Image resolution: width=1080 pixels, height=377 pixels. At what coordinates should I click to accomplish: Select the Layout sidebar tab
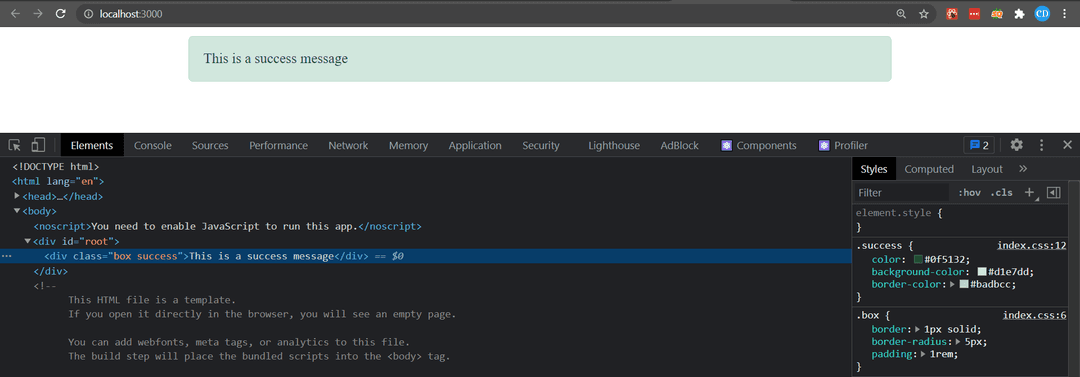[x=987, y=169]
